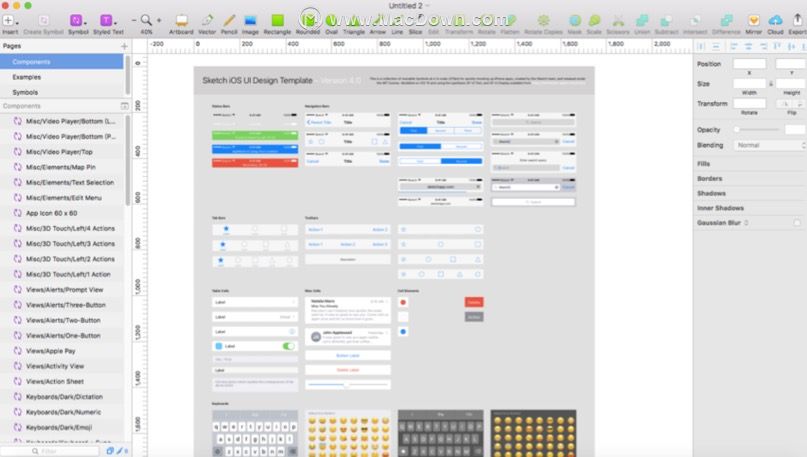Toggle green Label switch in canvas table cell
Image resolution: width=807 pixels, height=457 pixels.
pos(289,346)
